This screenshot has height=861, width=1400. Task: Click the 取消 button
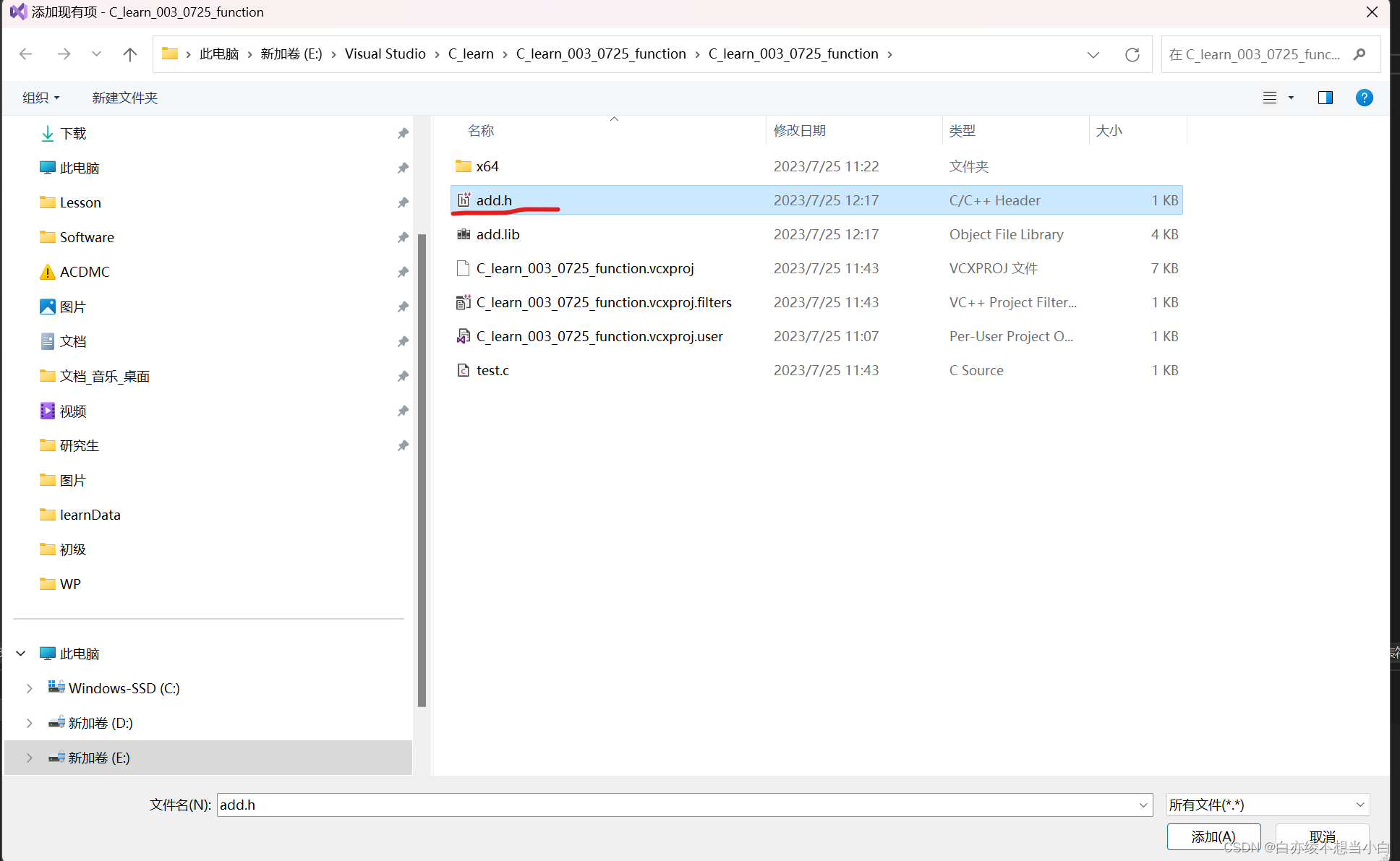tap(1322, 836)
